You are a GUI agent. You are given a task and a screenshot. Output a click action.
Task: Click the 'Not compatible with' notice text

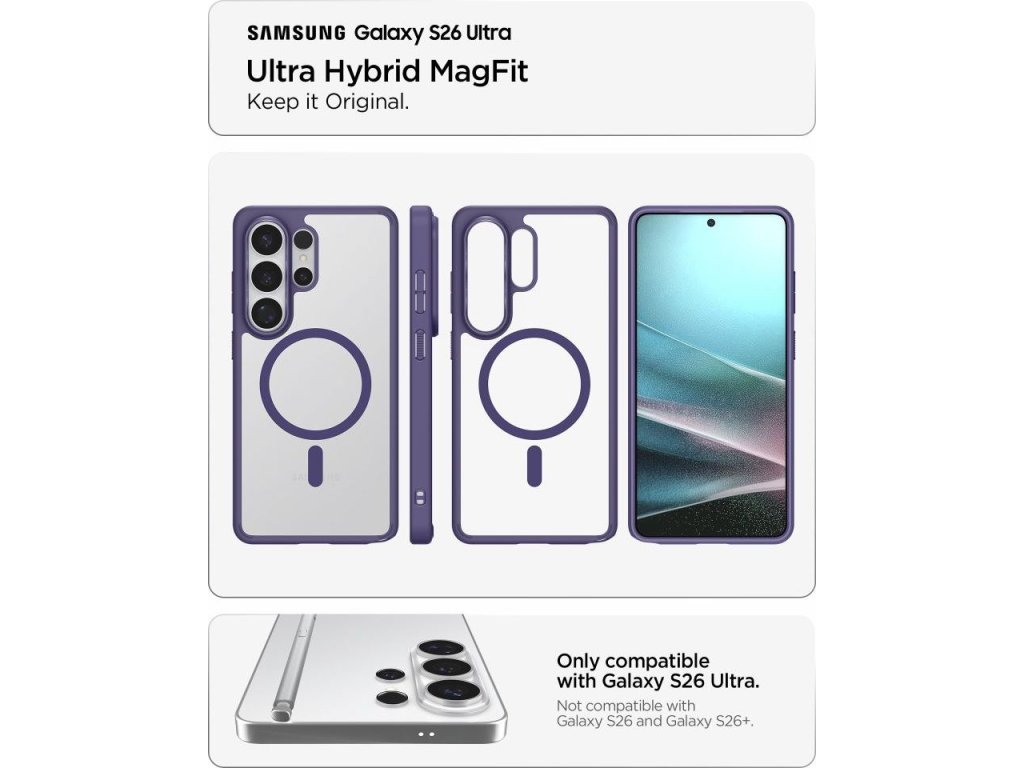[654, 713]
